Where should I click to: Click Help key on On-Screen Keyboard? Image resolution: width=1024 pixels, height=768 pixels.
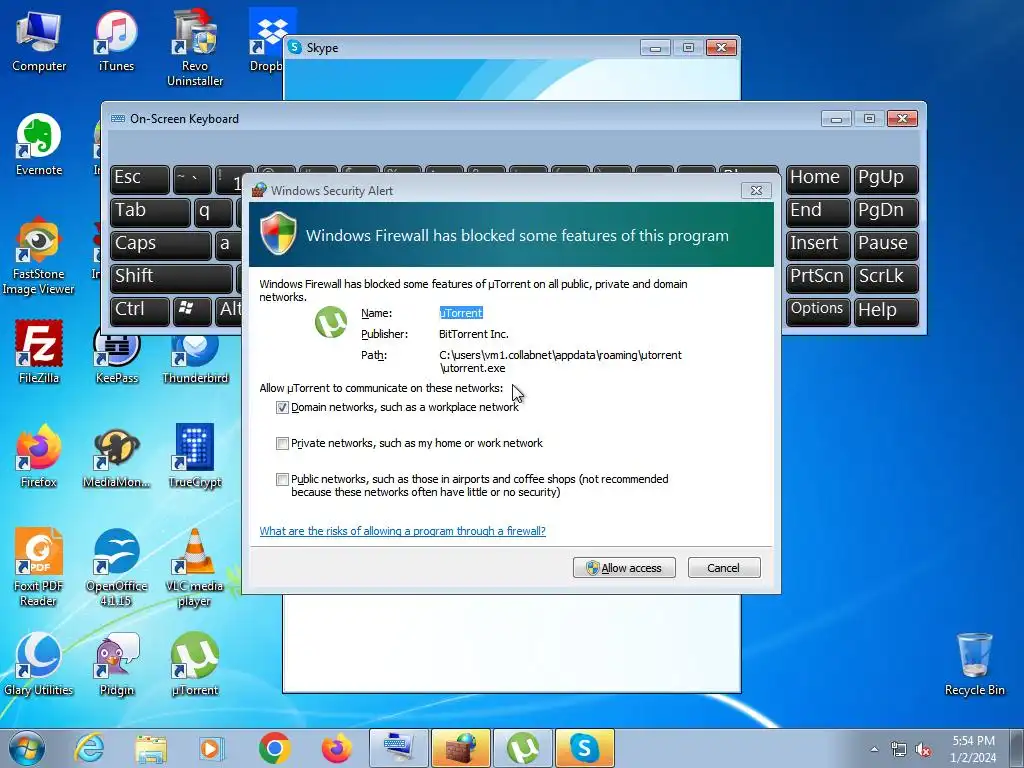[886, 311]
